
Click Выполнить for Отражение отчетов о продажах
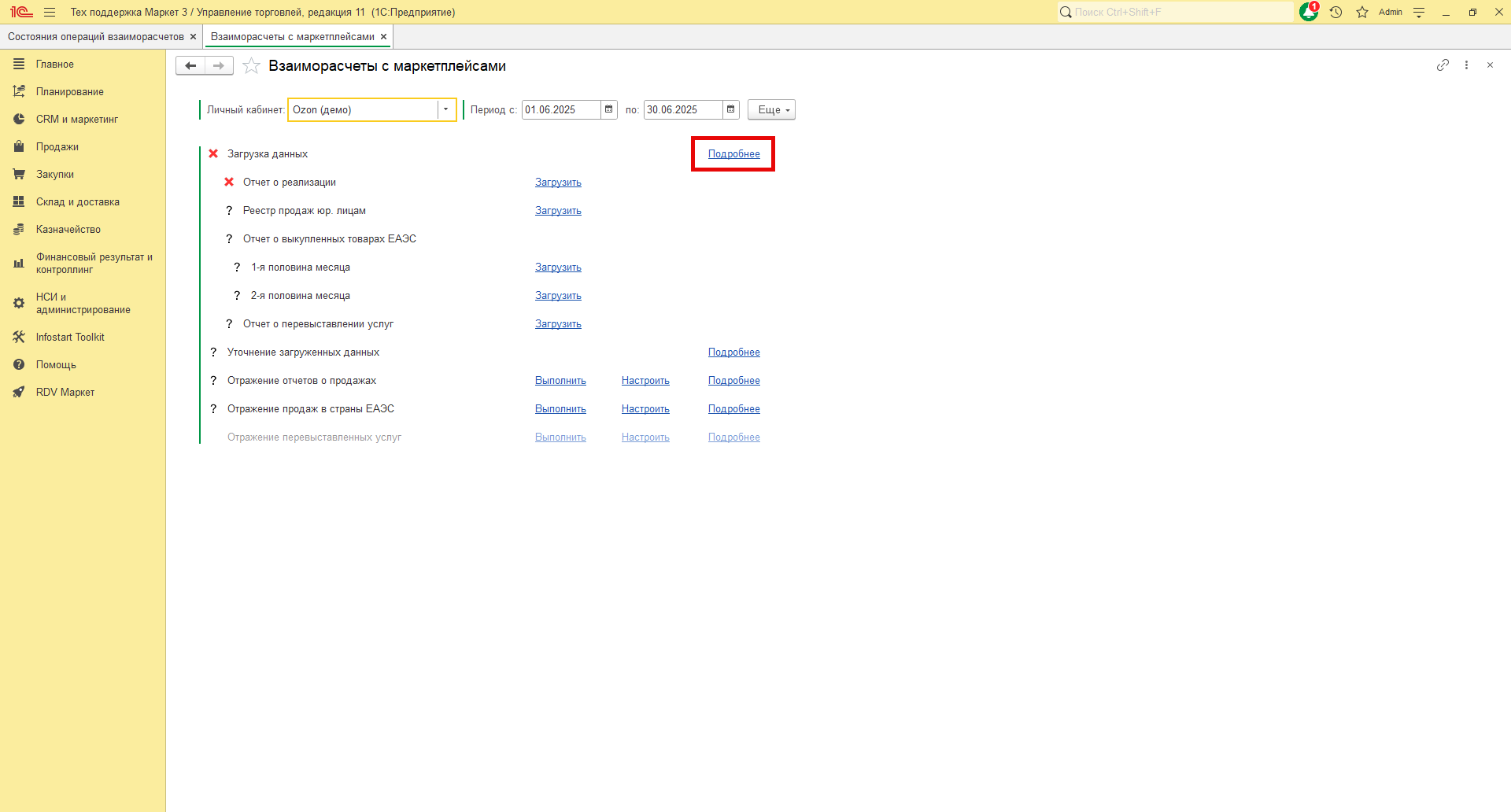click(x=560, y=381)
